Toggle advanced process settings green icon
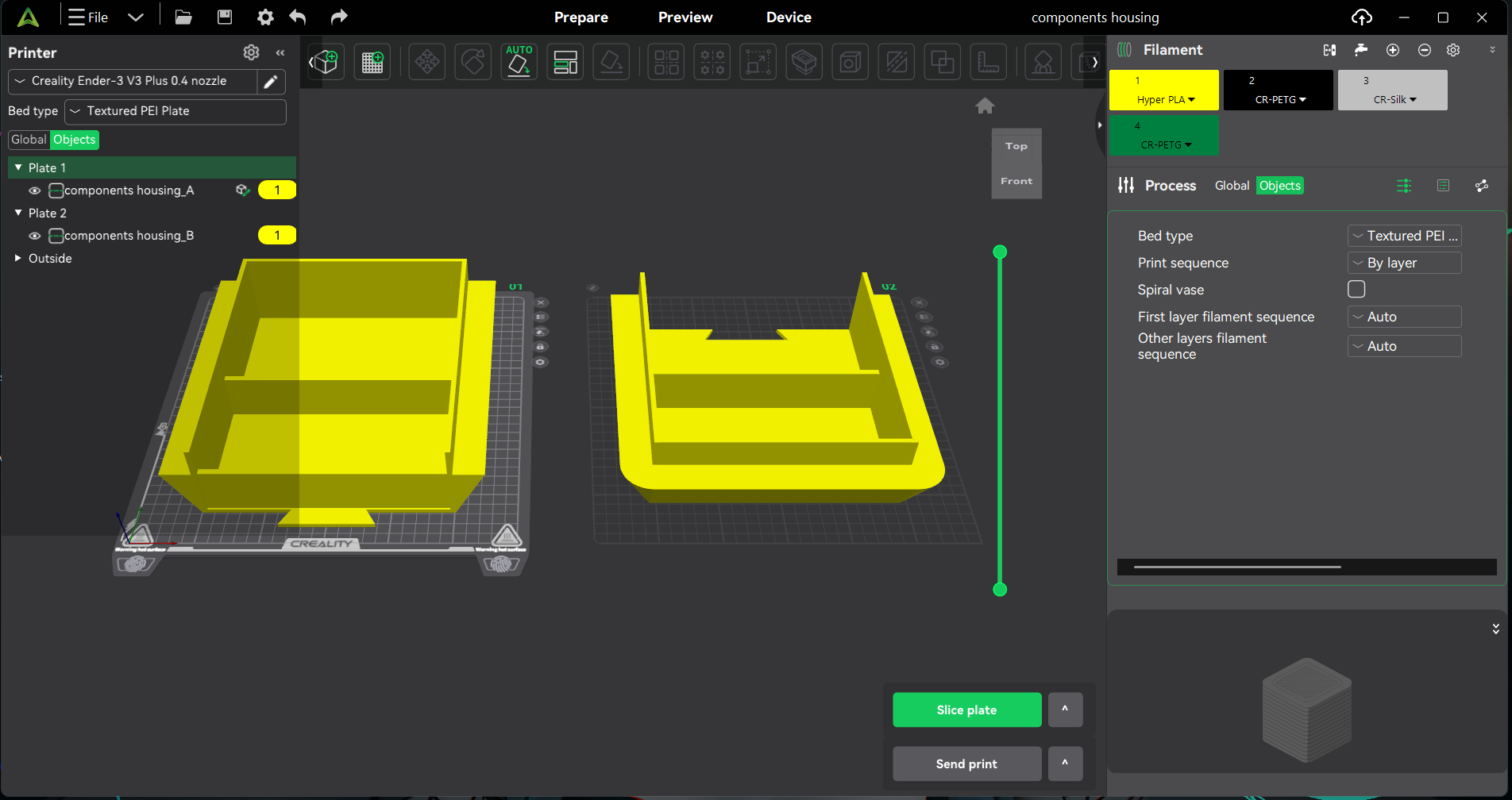 1404,186
